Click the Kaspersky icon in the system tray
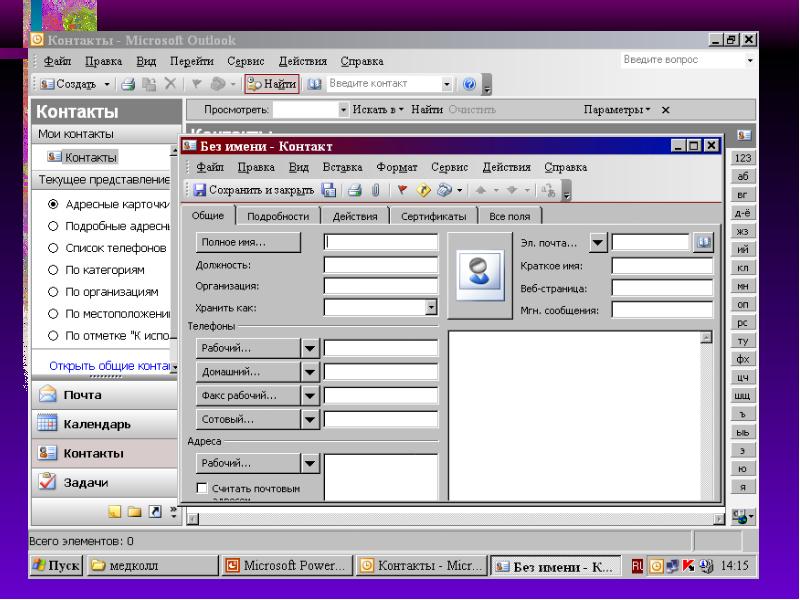The height and width of the screenshot is (600, 800). tap(689, 566)
